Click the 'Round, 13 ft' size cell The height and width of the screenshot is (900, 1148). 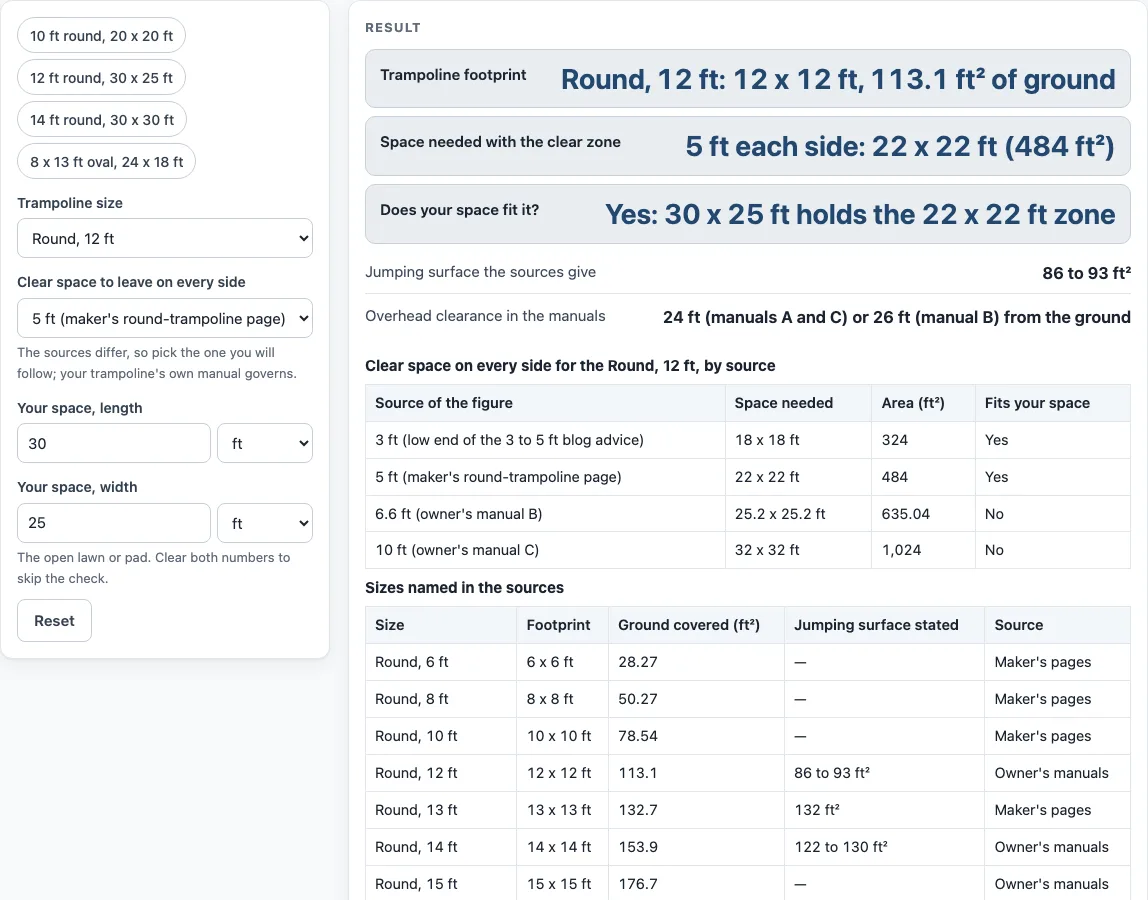tap(441, 810)
